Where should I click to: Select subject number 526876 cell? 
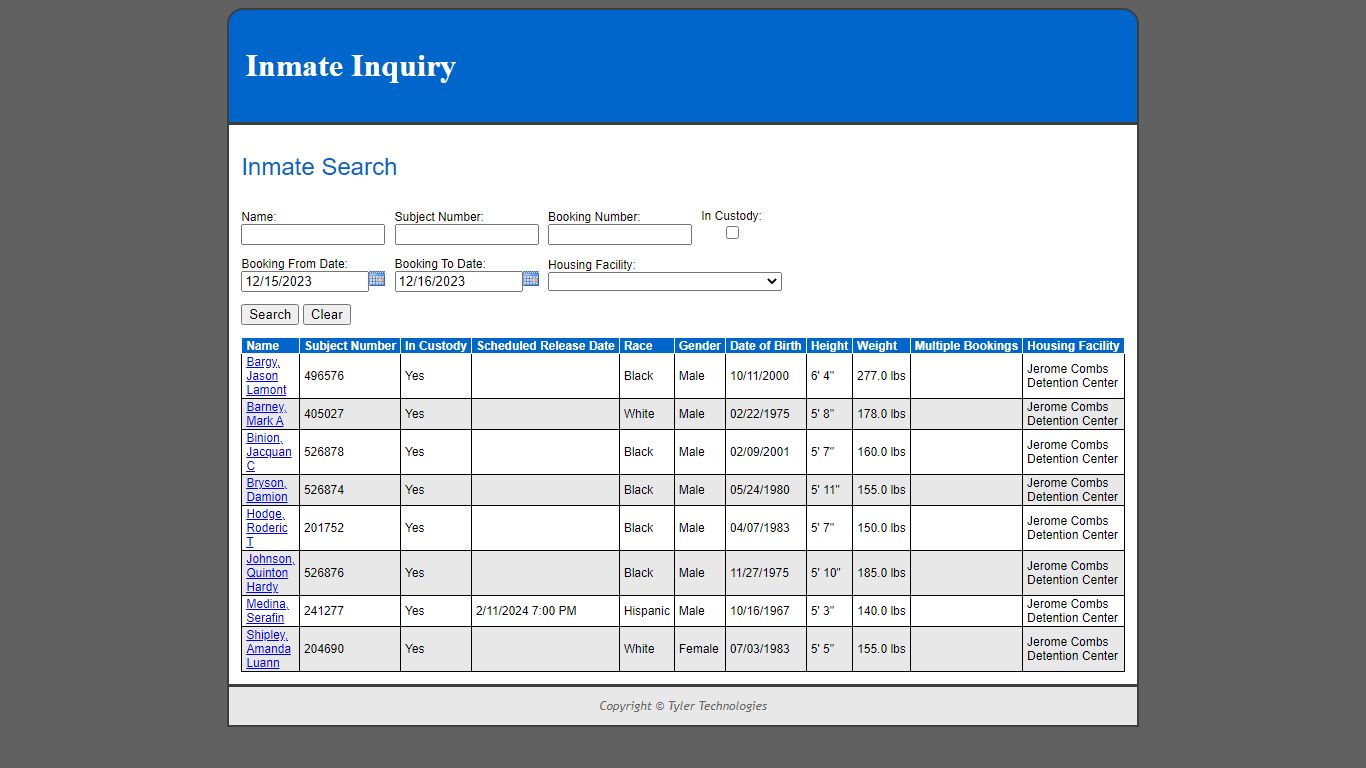coord(350,573)
